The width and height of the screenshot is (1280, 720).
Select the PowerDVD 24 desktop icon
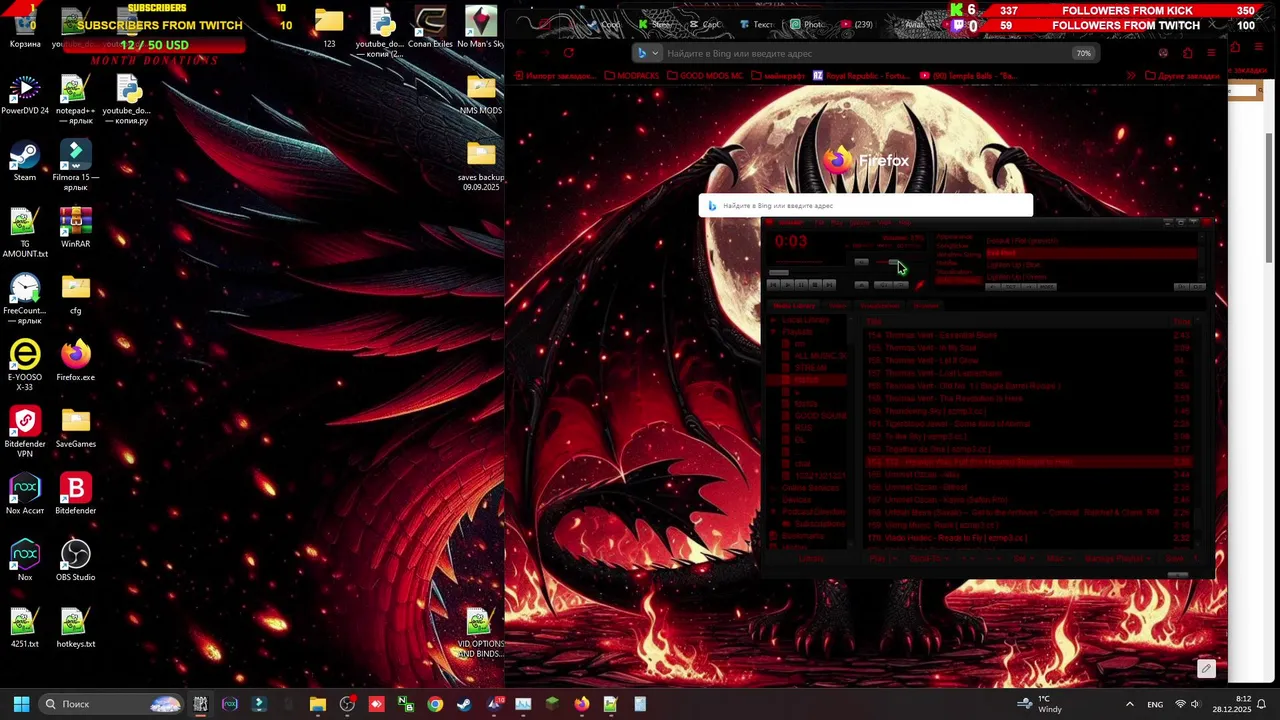(25, 96)
